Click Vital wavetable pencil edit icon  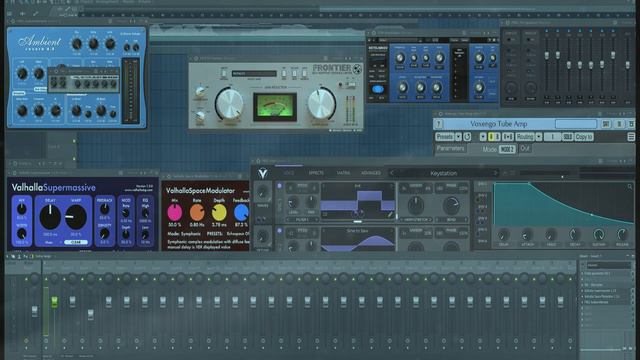(x=390, y=213)
